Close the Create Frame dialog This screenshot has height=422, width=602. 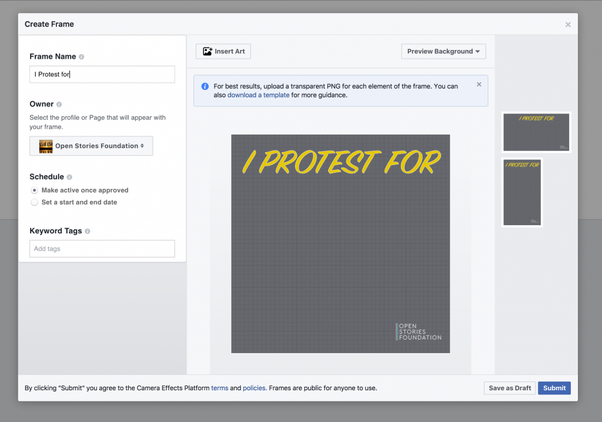[x=568, y=24]
